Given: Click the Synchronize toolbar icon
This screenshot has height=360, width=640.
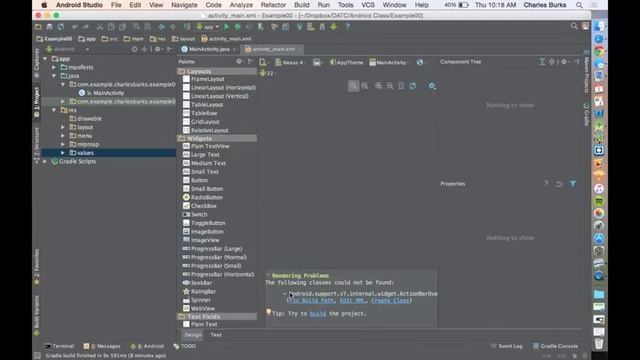Looking at the screenshot, I should click(x=61, y=27).
